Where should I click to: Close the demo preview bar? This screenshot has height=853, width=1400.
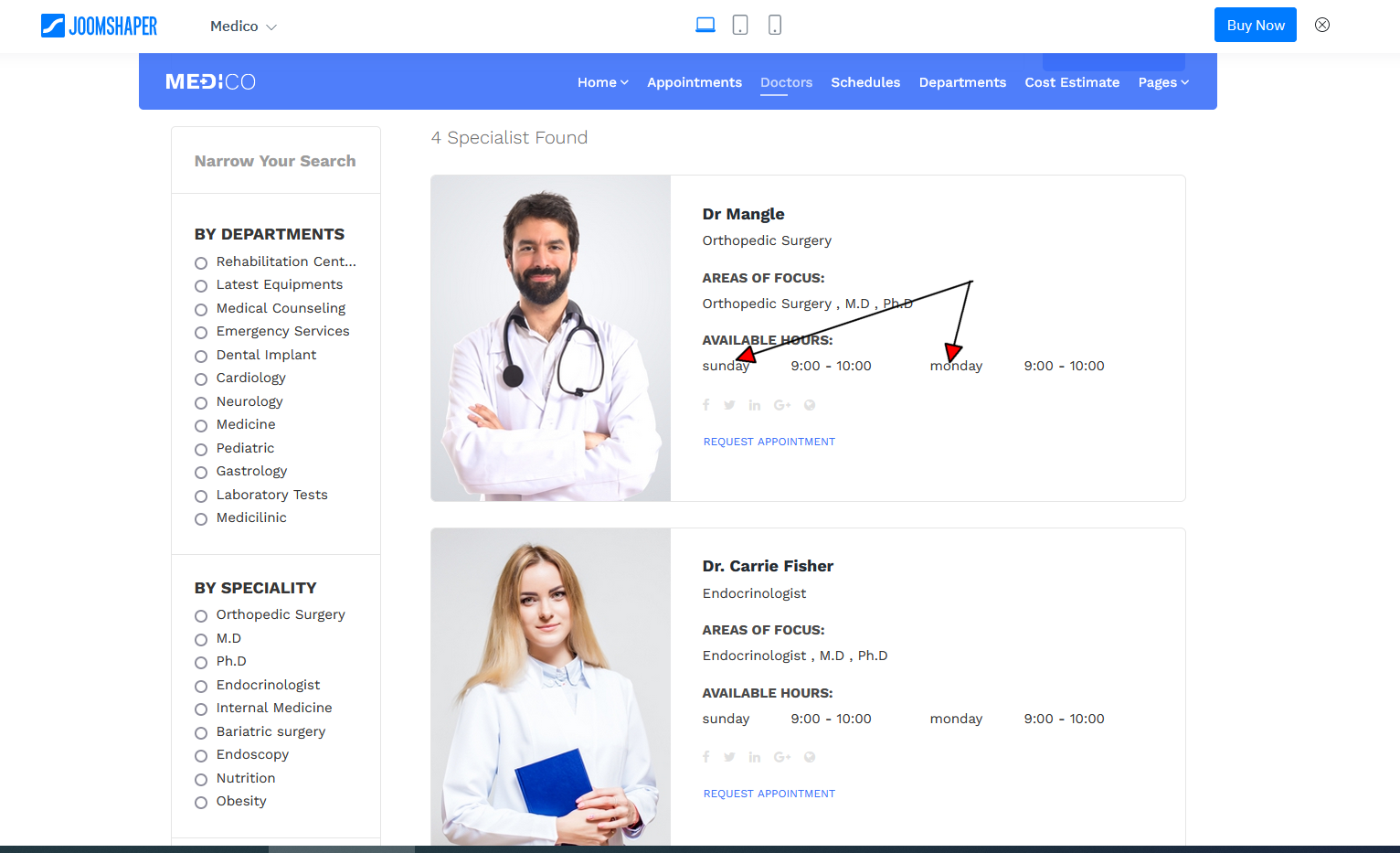pyautogui.click(x=1321, y=25)
